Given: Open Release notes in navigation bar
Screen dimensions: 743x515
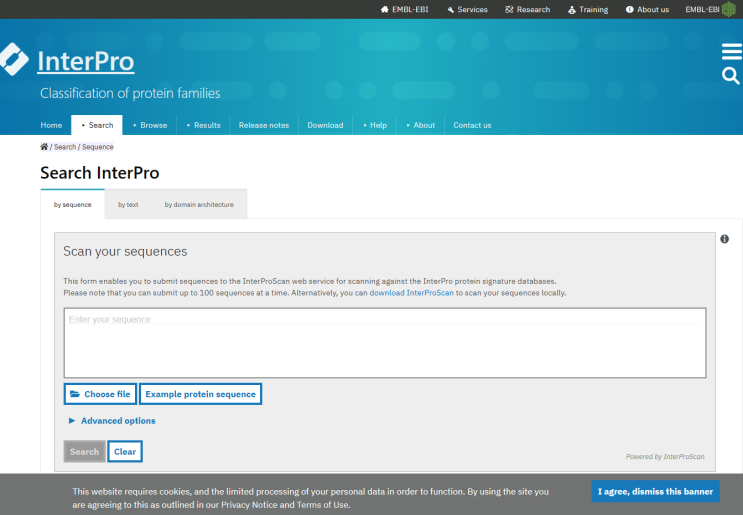Looking at the screenshot, I should 264,125.
